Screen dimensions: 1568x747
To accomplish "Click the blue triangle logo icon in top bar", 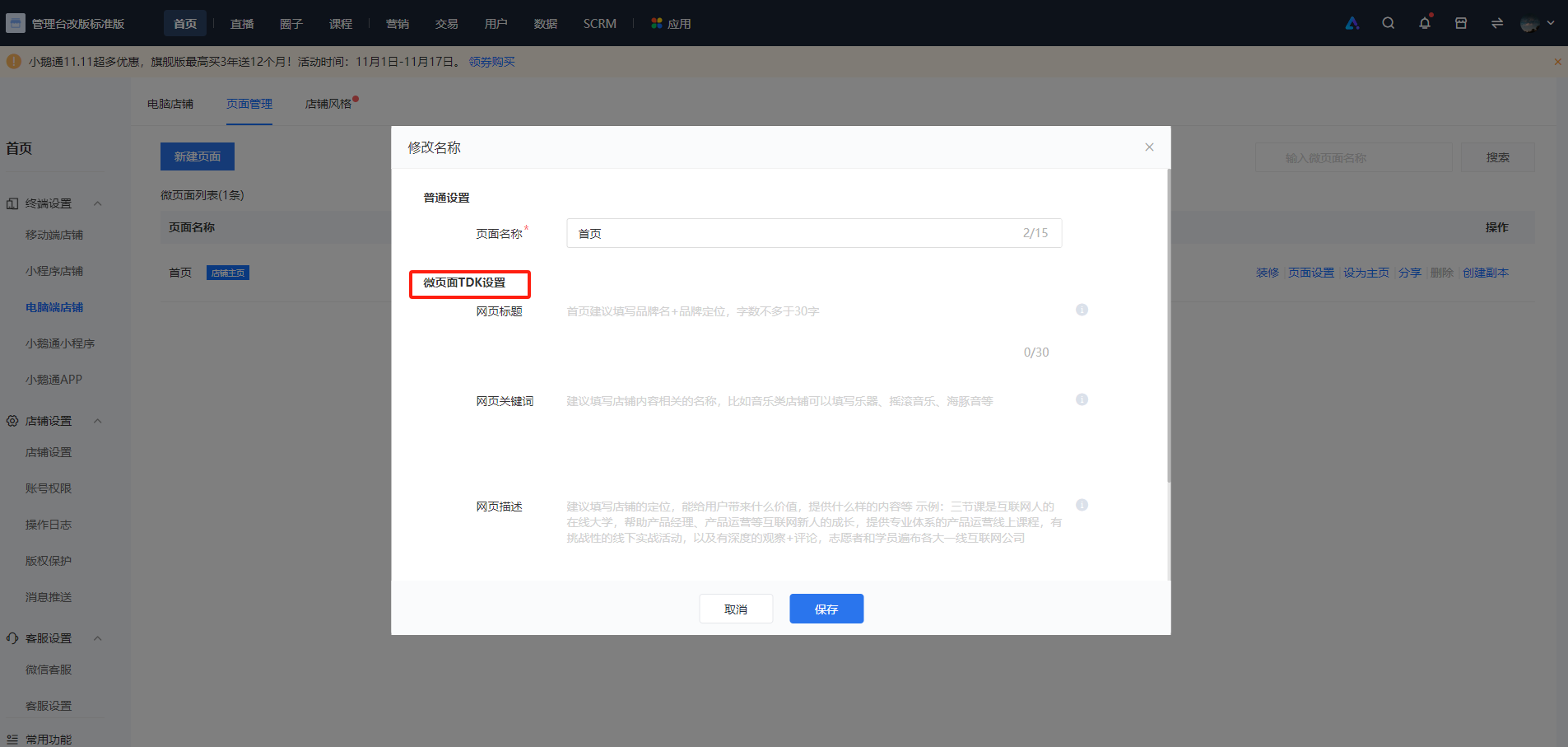I will [x=1352, y=23].
